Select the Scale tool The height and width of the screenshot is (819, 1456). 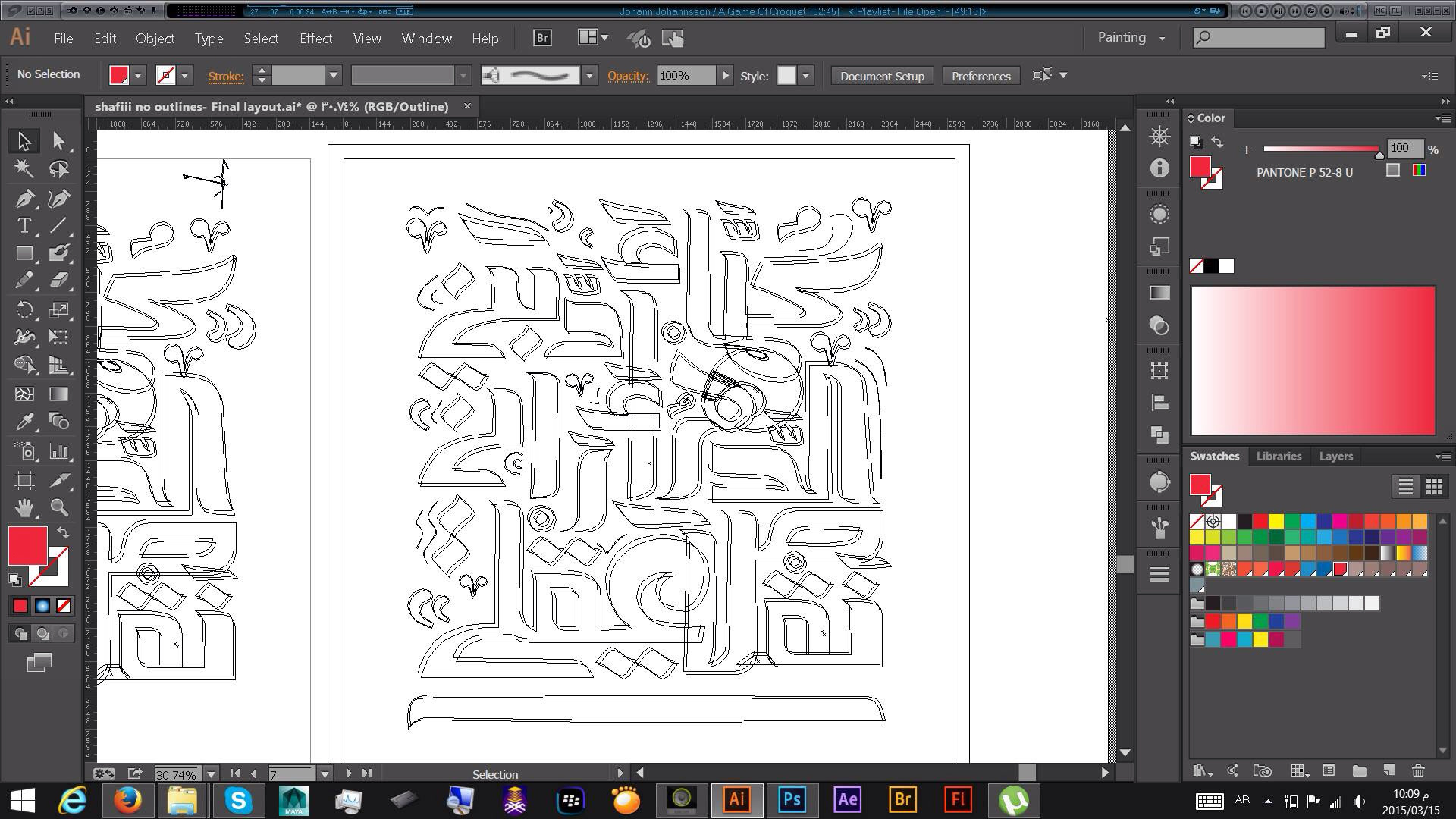pos(58,309)
